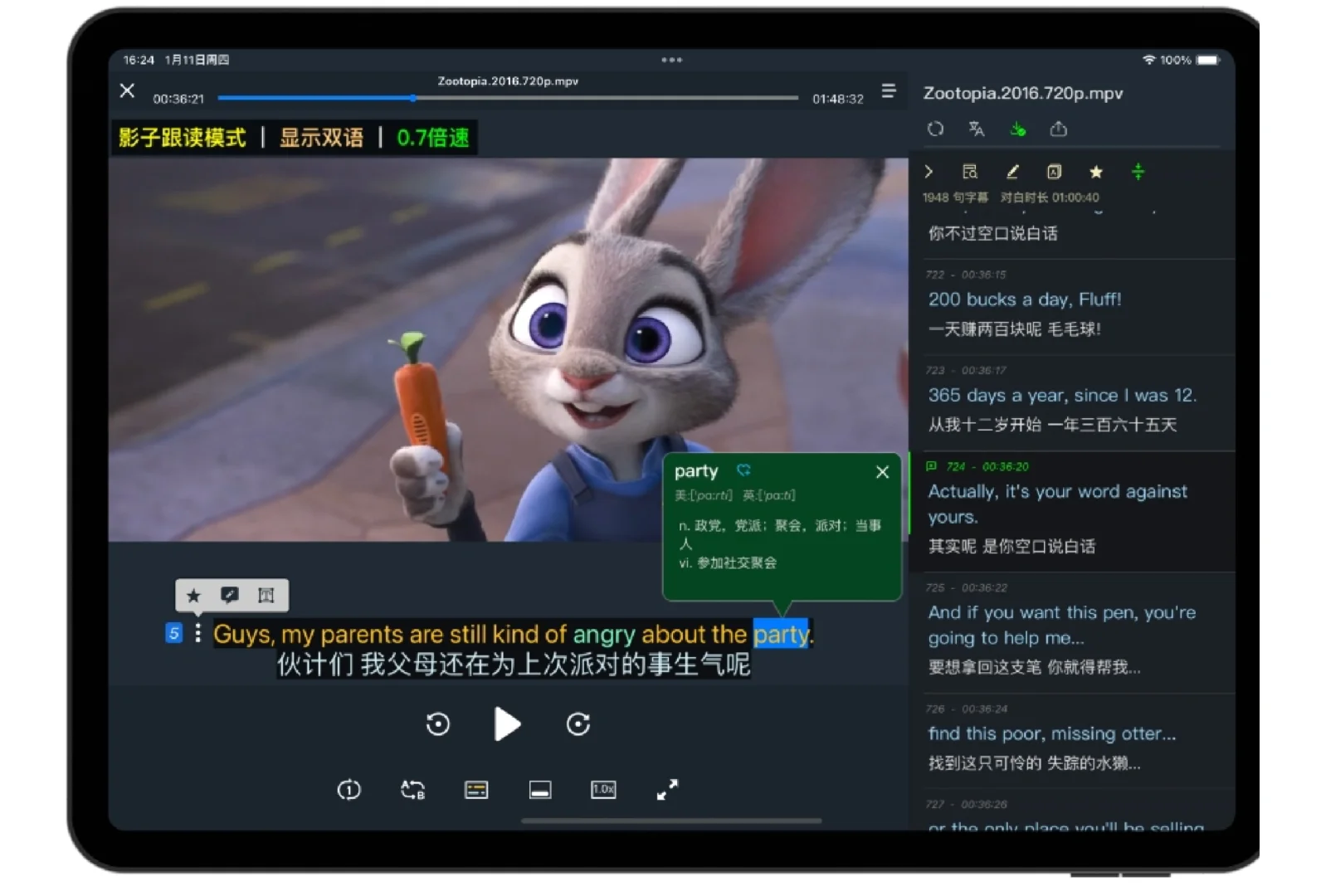
Task: Star the current subtitle sentence
Action: 194,595
